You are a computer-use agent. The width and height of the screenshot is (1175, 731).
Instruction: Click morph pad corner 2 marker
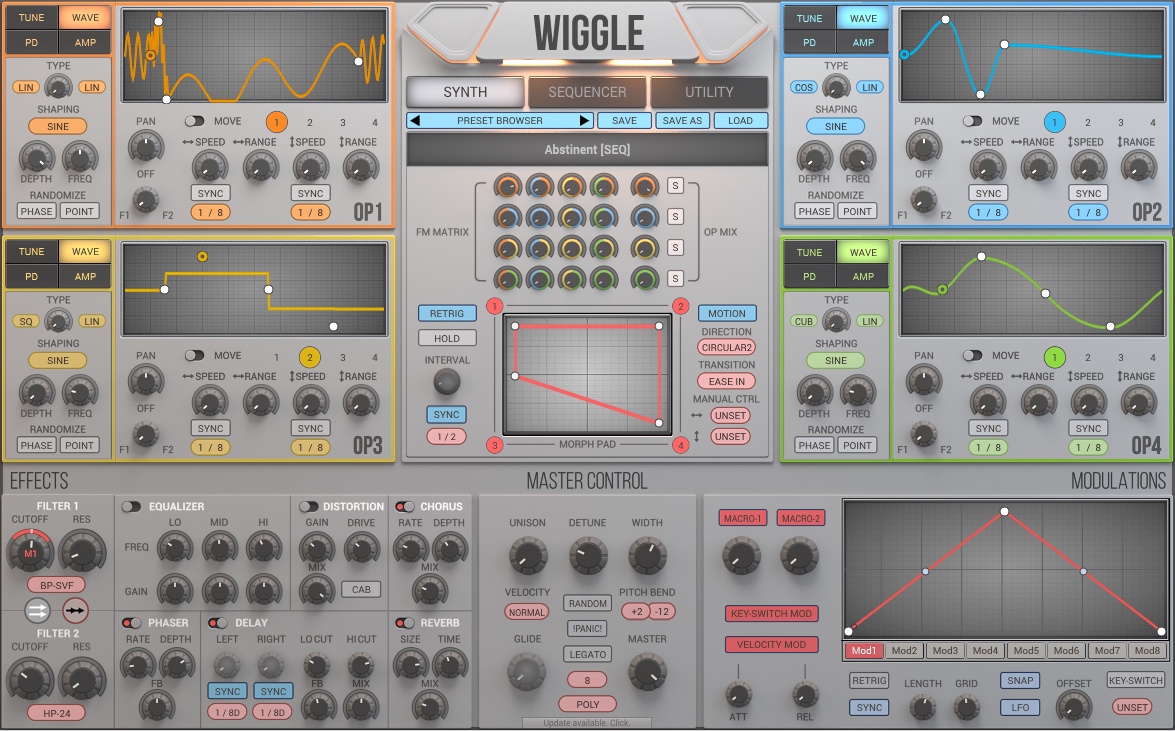(x=680, y=306)
